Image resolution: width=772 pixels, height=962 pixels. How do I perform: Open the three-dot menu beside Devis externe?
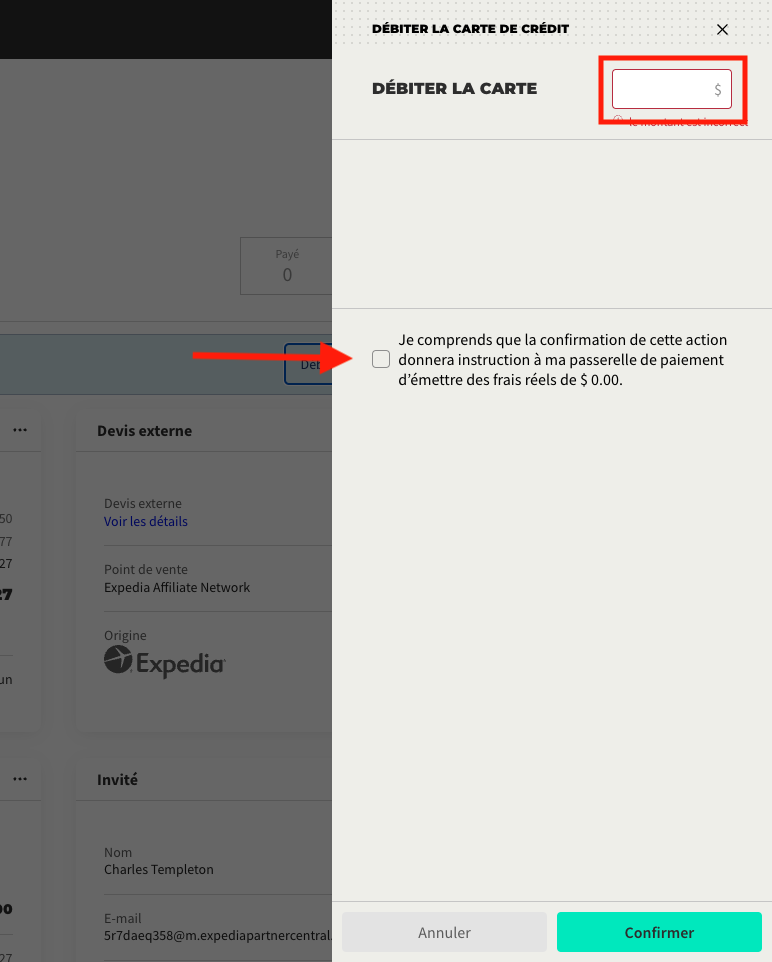coord(20,430)
